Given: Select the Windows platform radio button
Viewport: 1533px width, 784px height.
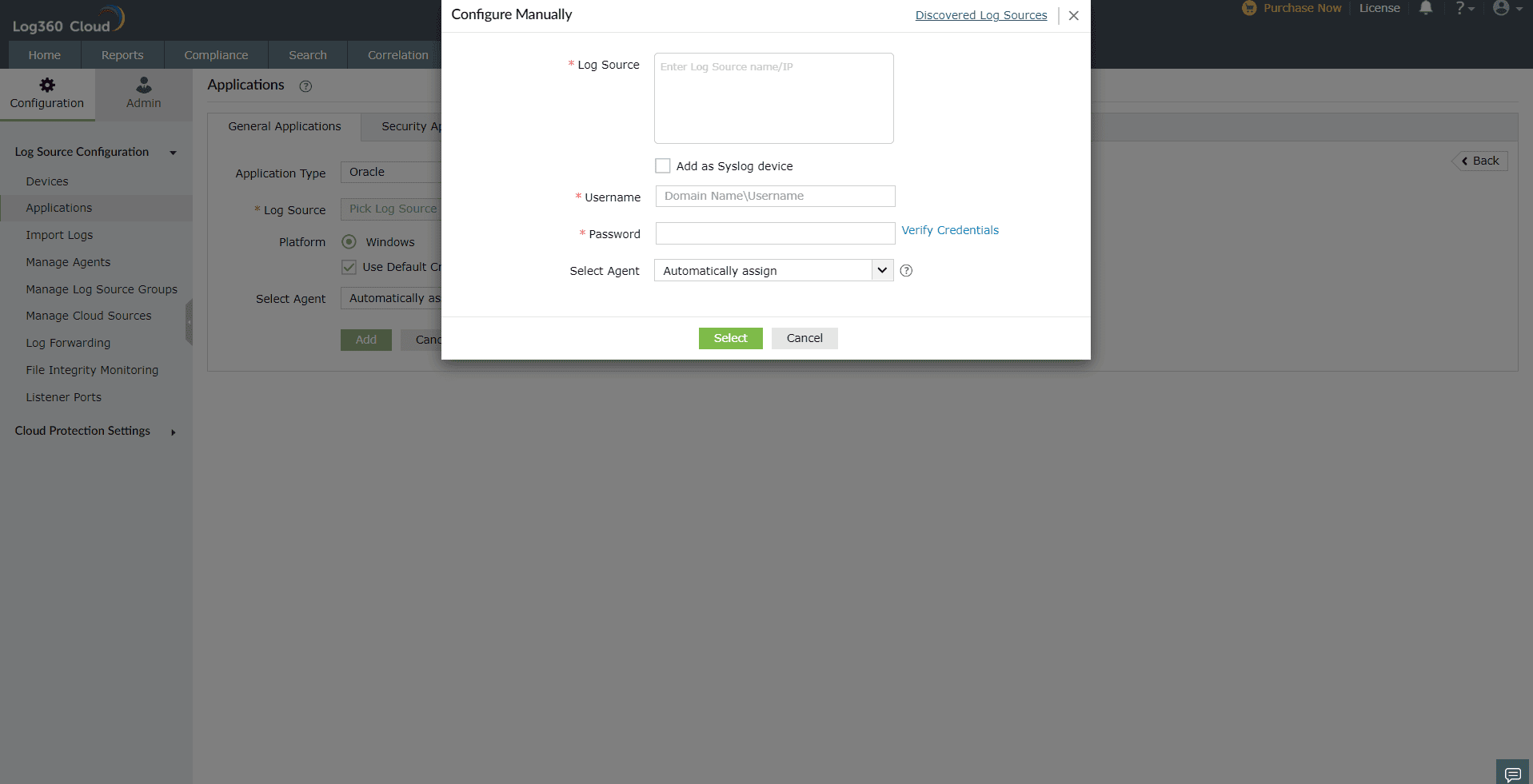Looking at the screenshot, I should (349, 241).
